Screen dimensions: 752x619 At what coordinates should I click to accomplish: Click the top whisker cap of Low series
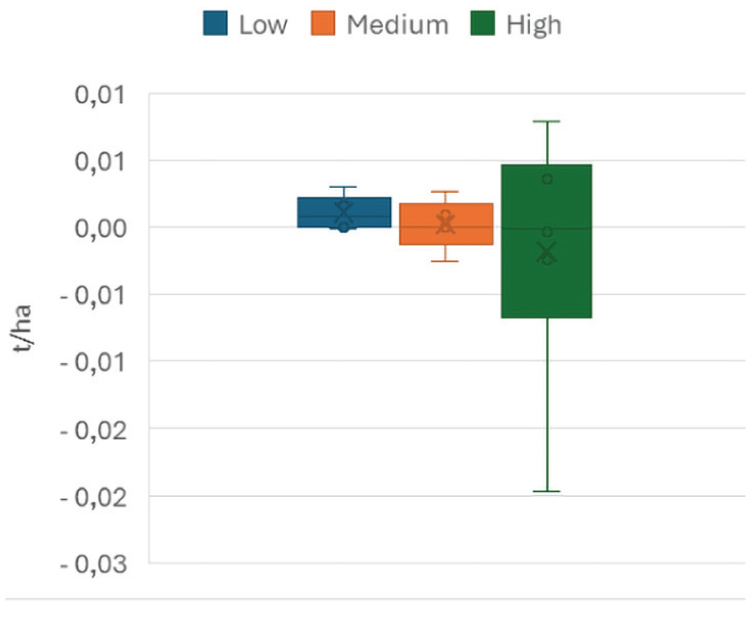[x=344, y=187]
